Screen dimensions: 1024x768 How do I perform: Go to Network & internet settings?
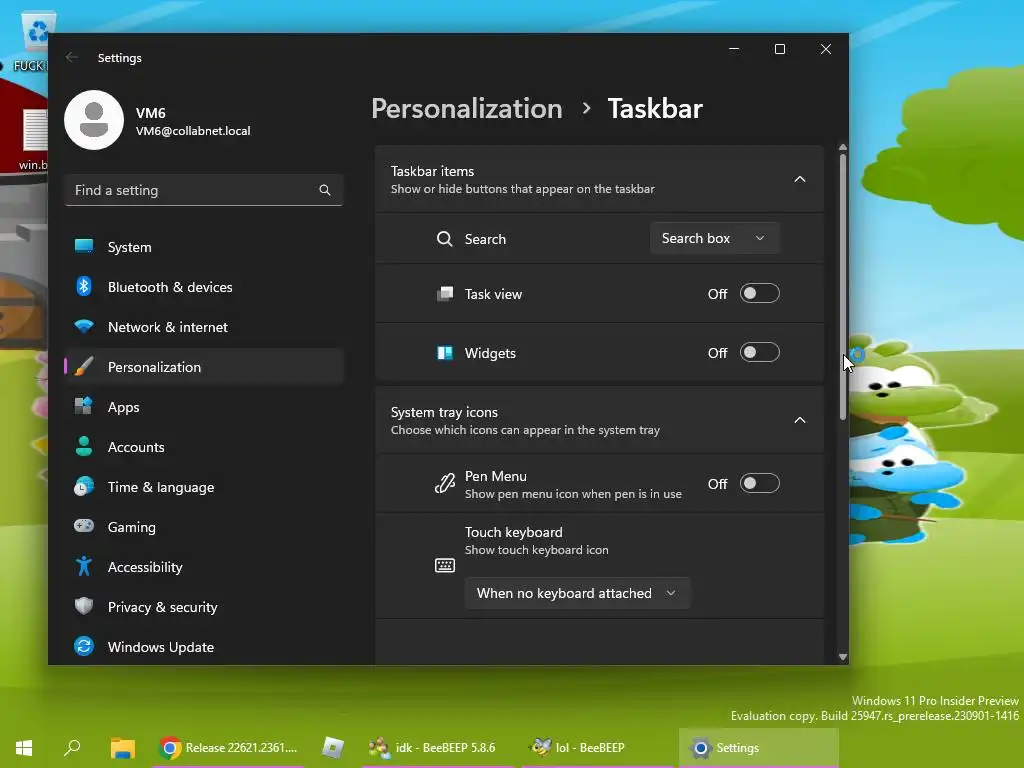coord(204,327)
